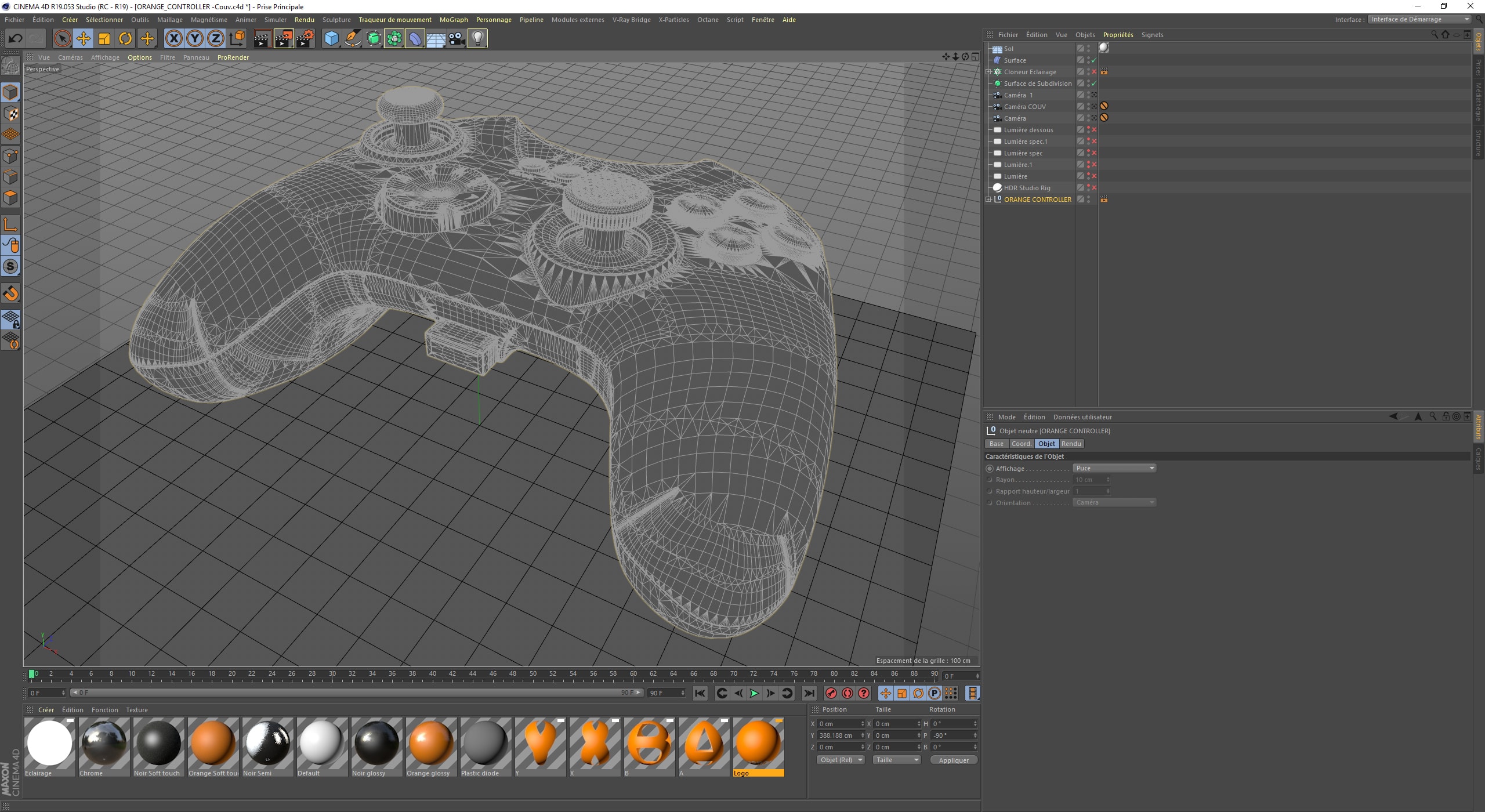Toggle the parameter P keyframe button

coord(935,693)
